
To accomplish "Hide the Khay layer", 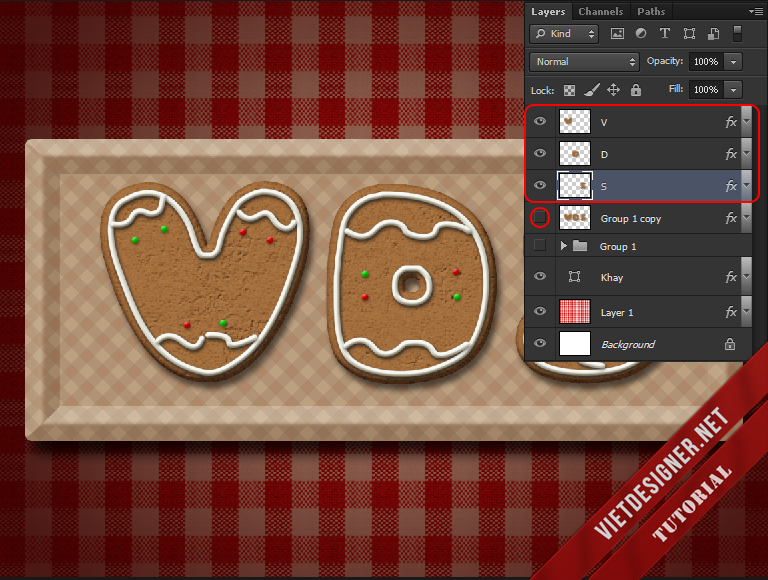I will pyautogui.click(x=540, y=276).
